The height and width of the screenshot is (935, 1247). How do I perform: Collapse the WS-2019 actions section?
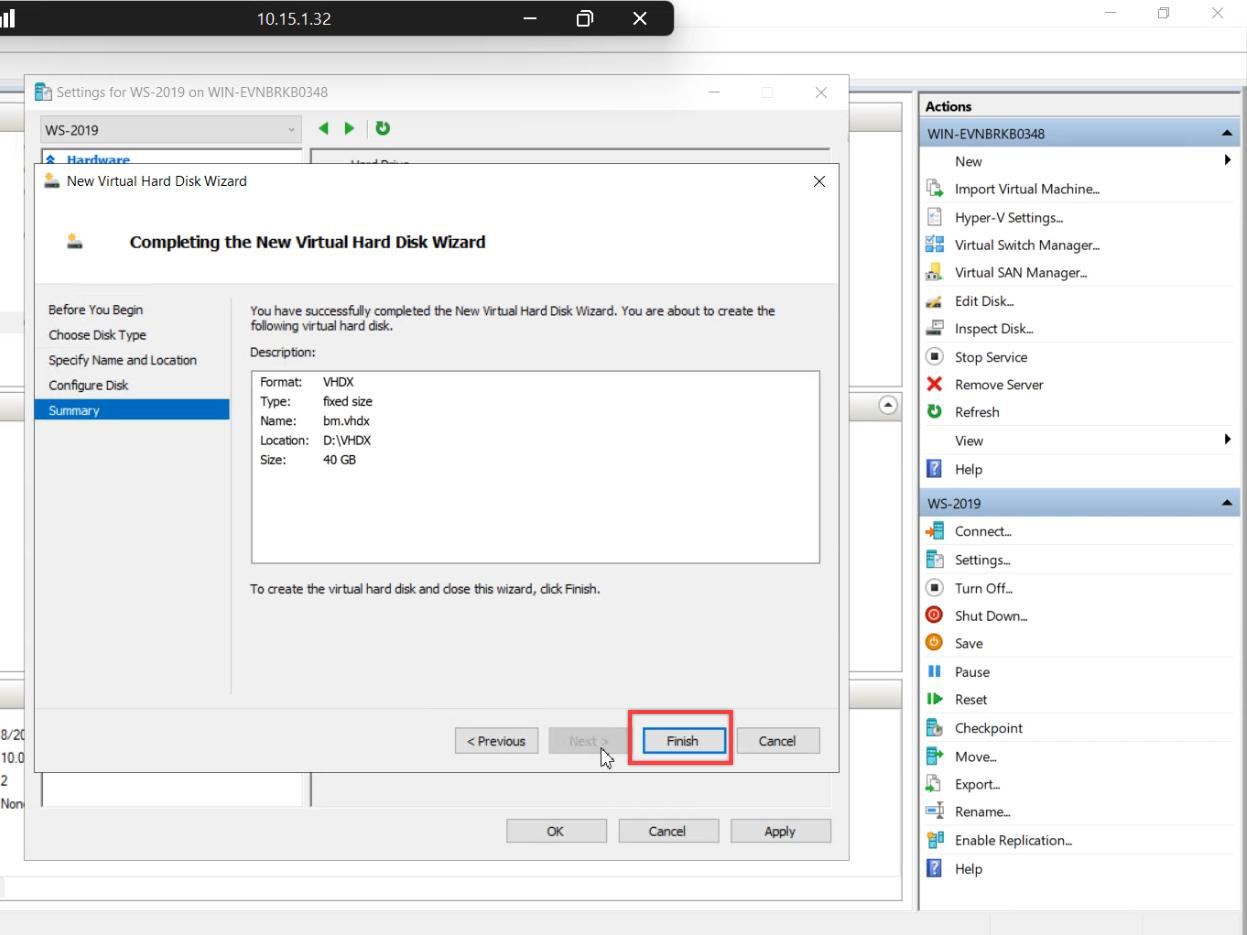[1227, 504]
